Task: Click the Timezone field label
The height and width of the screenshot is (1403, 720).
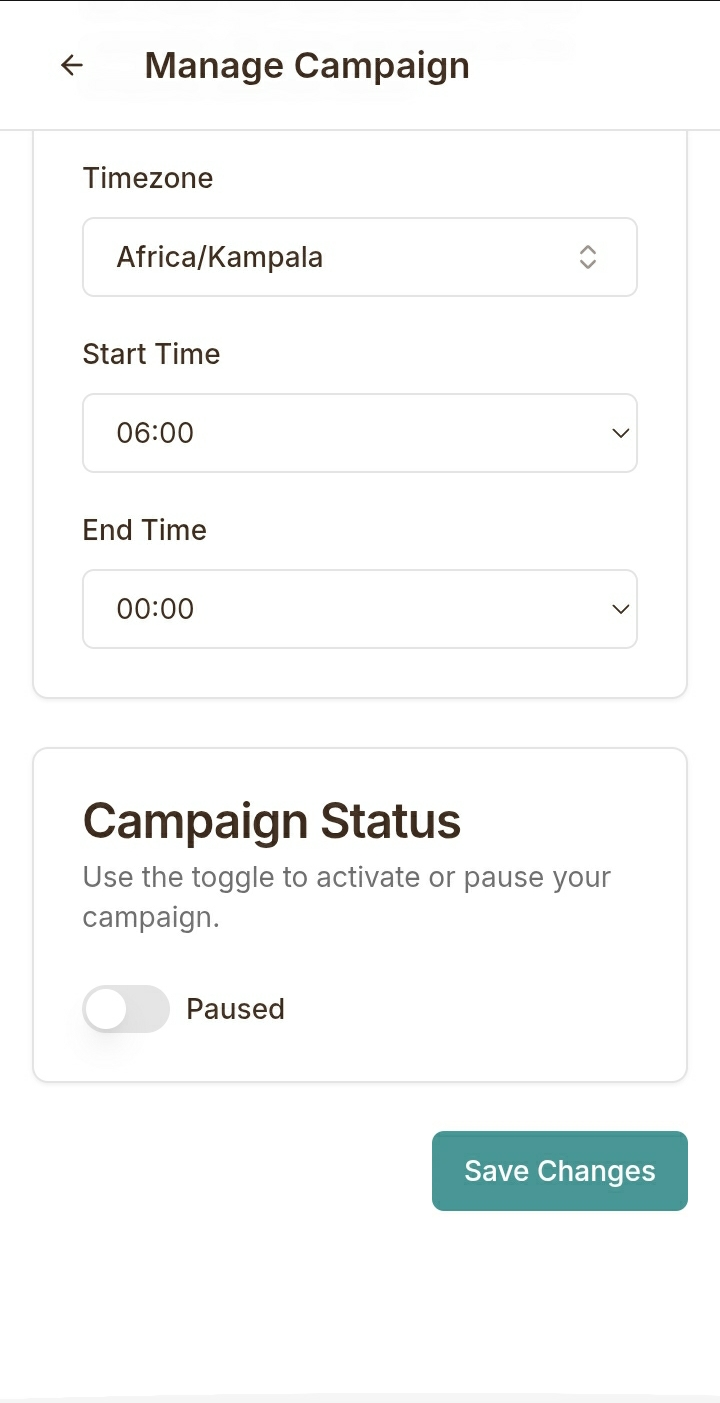Action: (x=148, y=178)
